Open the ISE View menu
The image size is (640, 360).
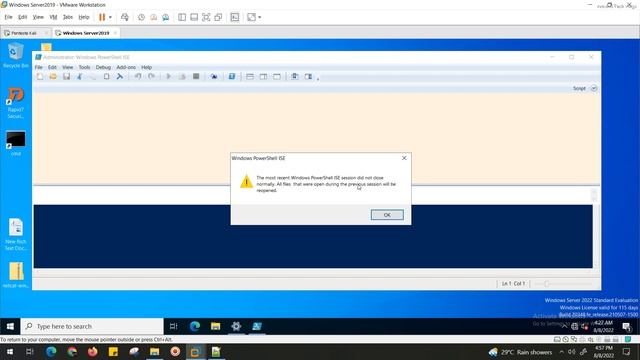click(68, 67)
